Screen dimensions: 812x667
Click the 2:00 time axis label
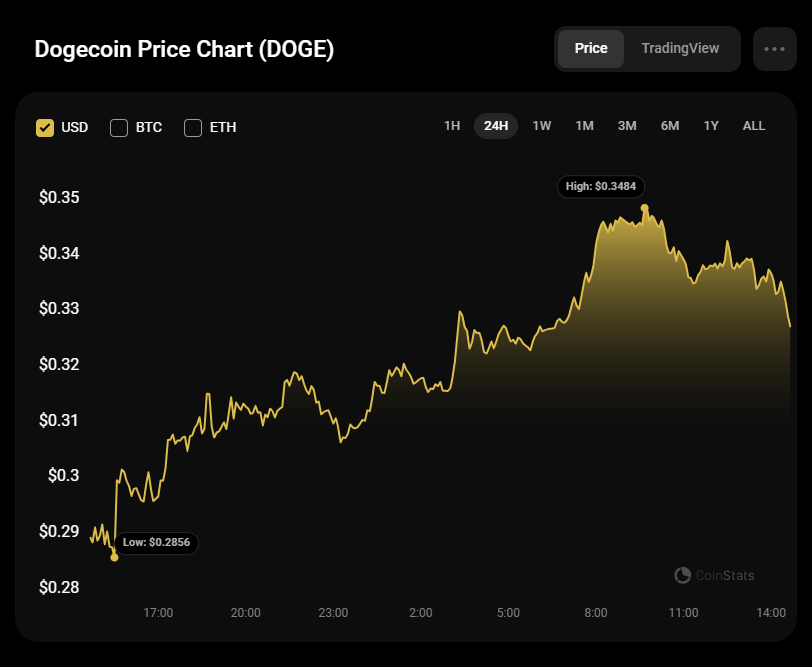pyautogui.click(x=420, y=613)
